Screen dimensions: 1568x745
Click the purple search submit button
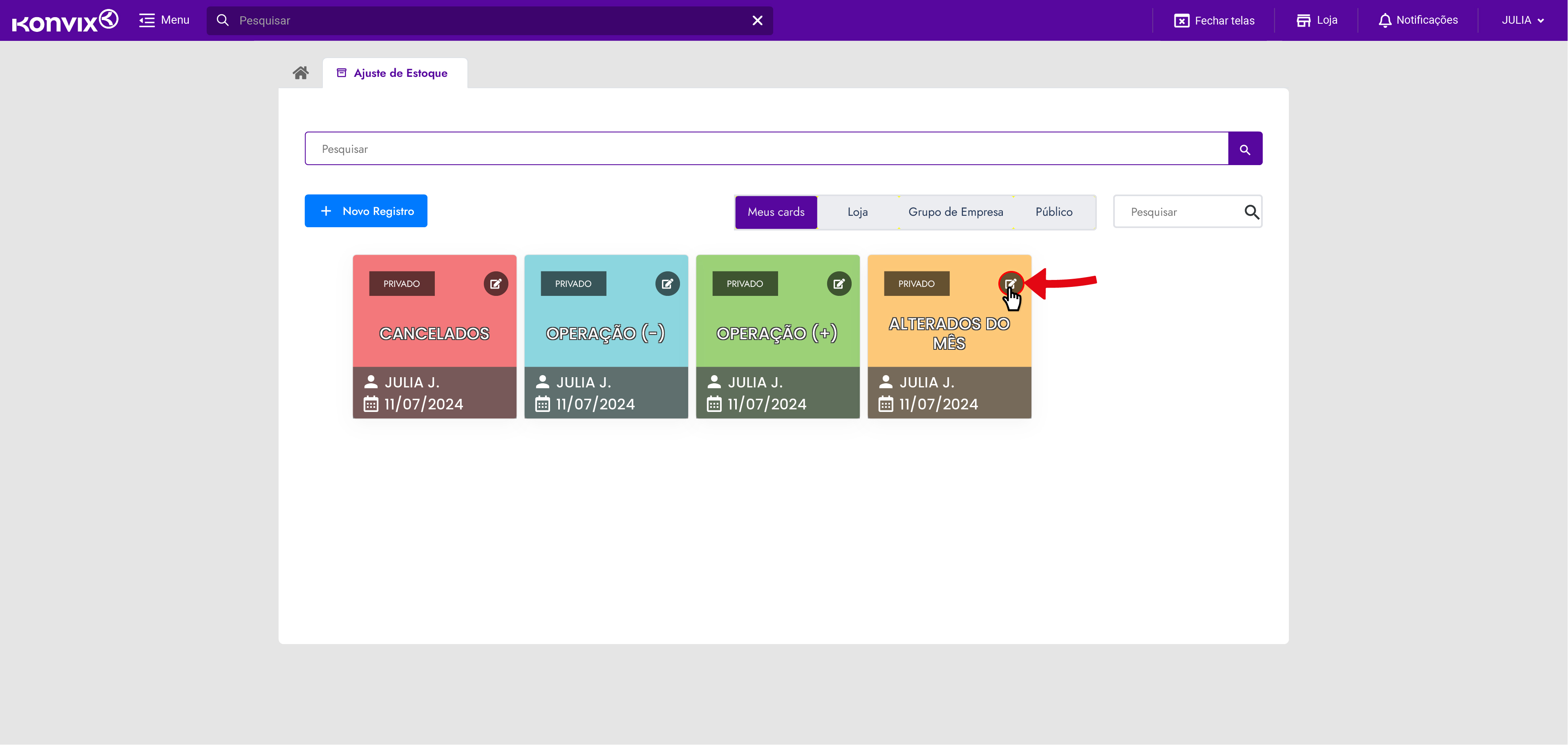pyautogui.click(x=1245, y=149)
